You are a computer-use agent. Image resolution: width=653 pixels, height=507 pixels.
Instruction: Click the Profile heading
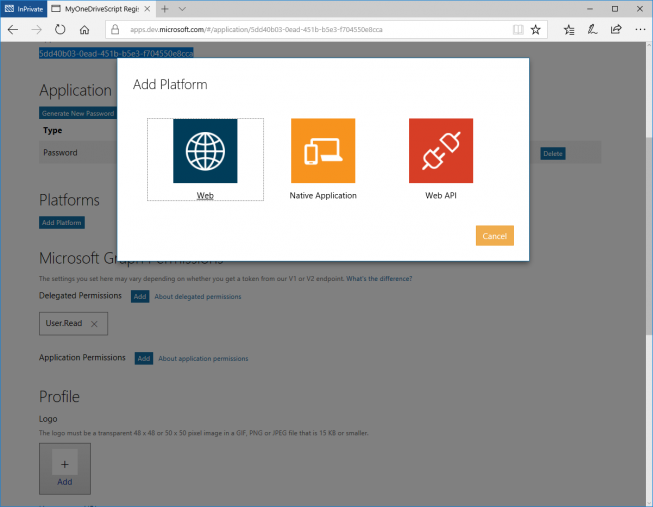coord(59,396)
